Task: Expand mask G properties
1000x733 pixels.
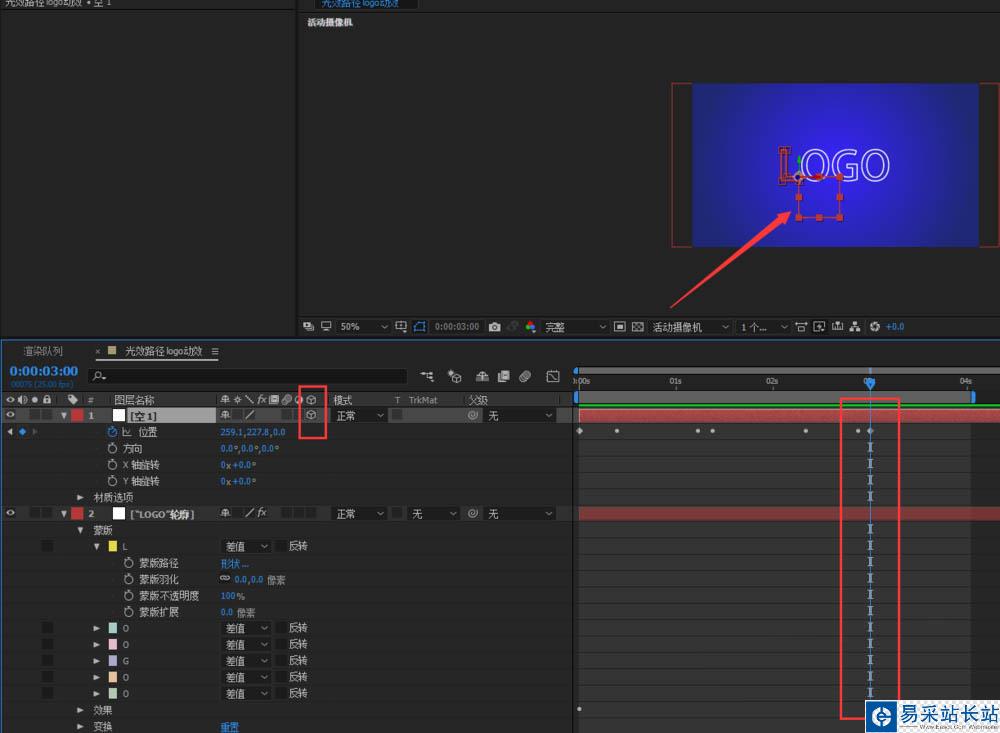Action: pos(97,660)
